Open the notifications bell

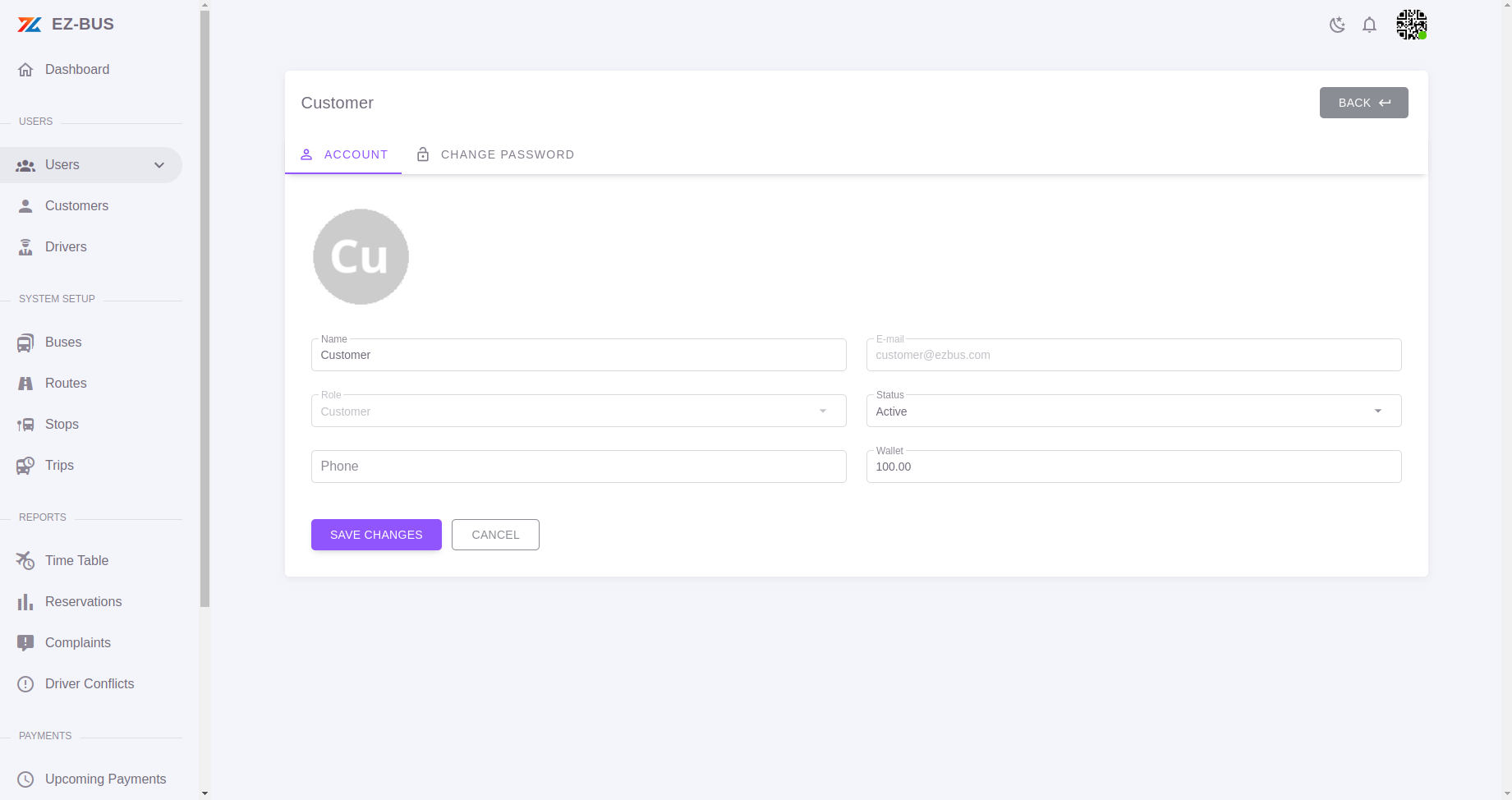[1369, 25]
